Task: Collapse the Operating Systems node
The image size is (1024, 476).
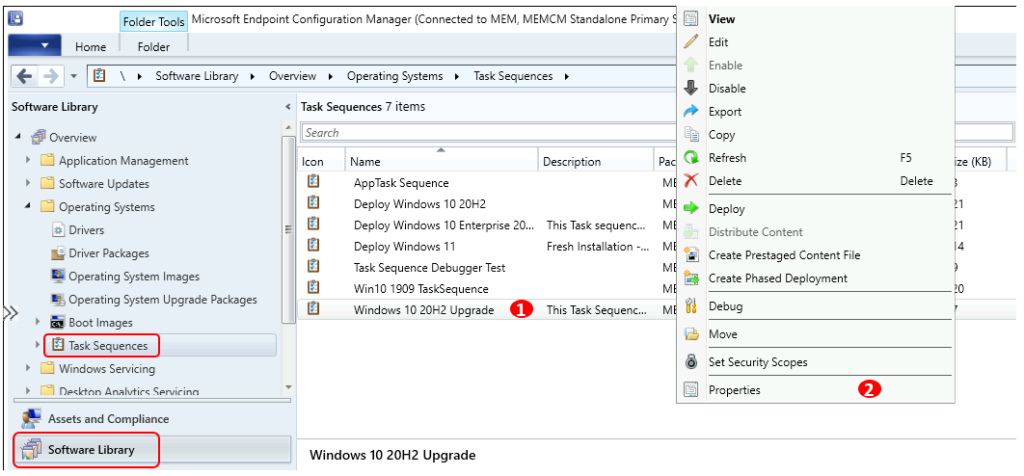Action: coord(28,206)
